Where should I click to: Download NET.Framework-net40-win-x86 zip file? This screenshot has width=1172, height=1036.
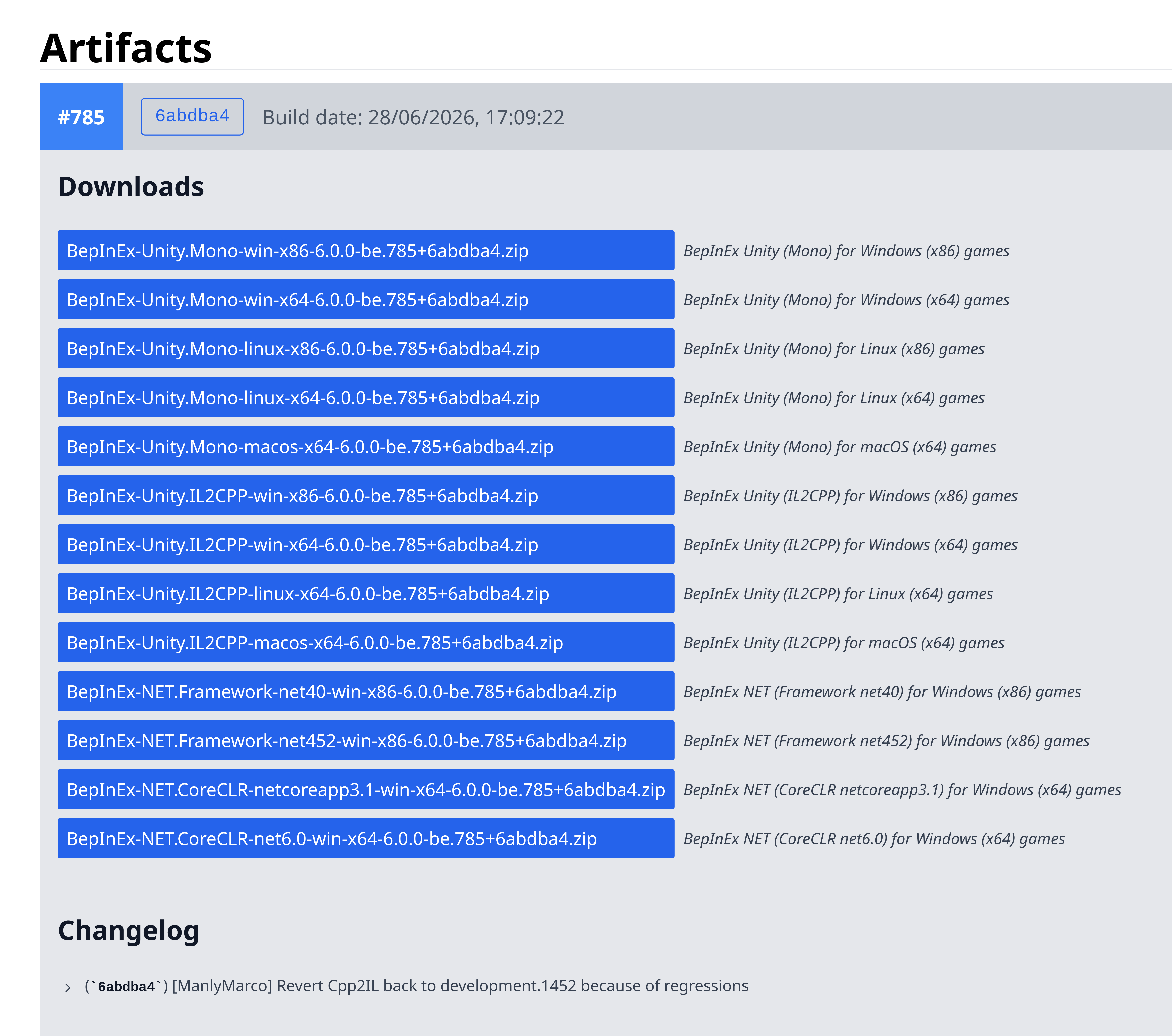[x=366, y=691]
